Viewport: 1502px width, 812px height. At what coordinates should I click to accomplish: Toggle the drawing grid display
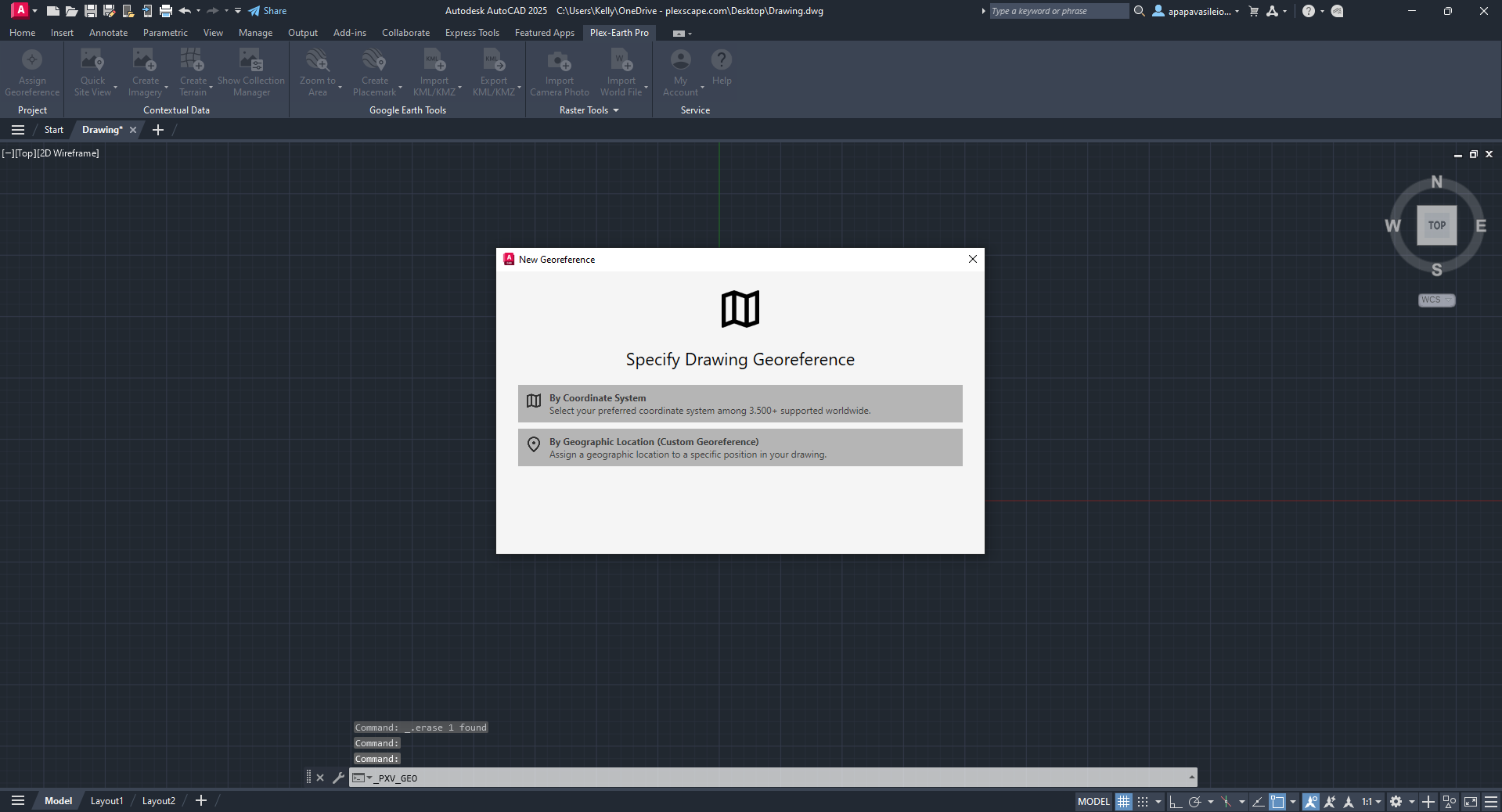click(x=1123, y=801)
